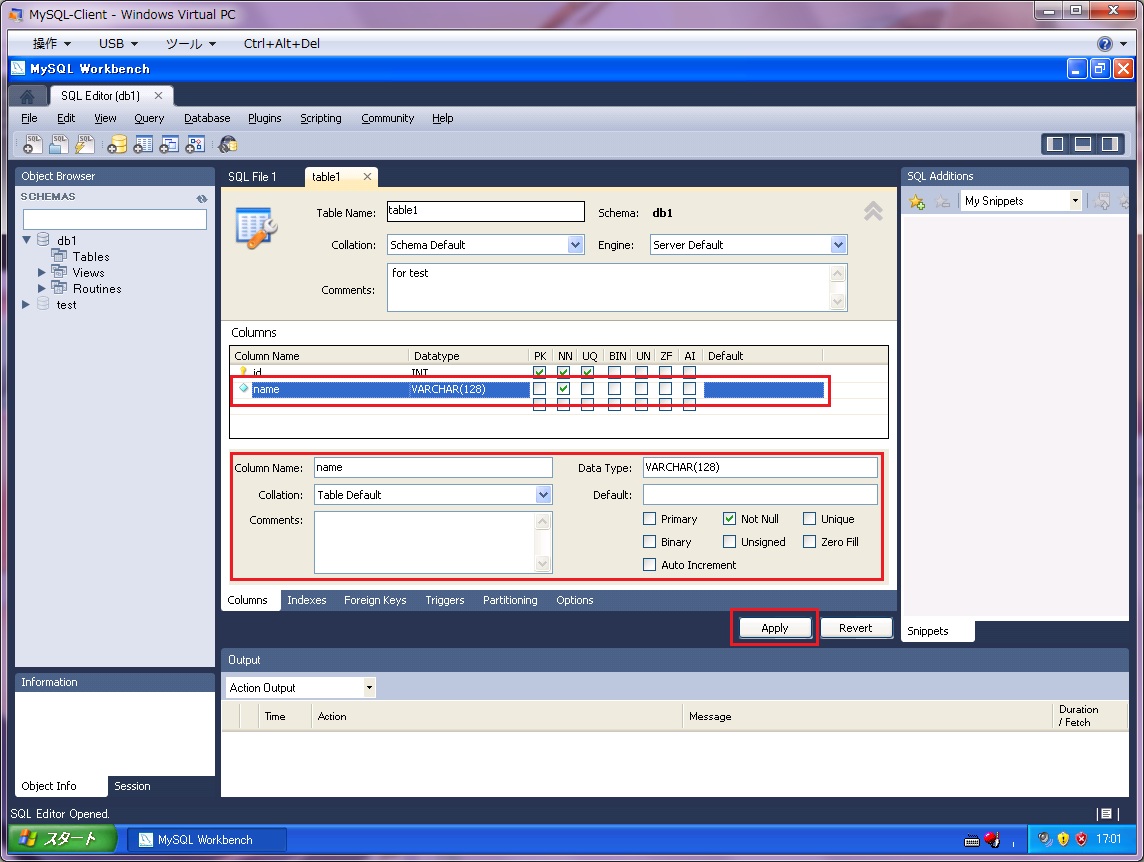Viewport: 1144px width, 862px height.
Task: Toggle the left sidebar panel
Action: click(1055, 144)
